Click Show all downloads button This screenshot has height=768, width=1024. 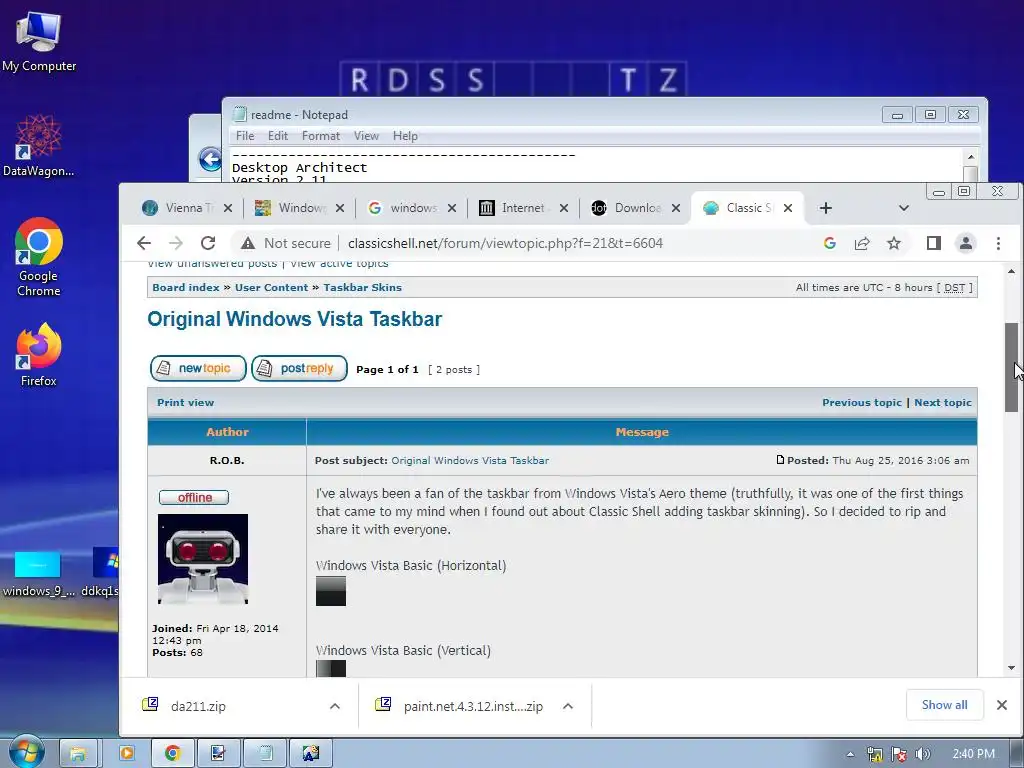point(944,705)
